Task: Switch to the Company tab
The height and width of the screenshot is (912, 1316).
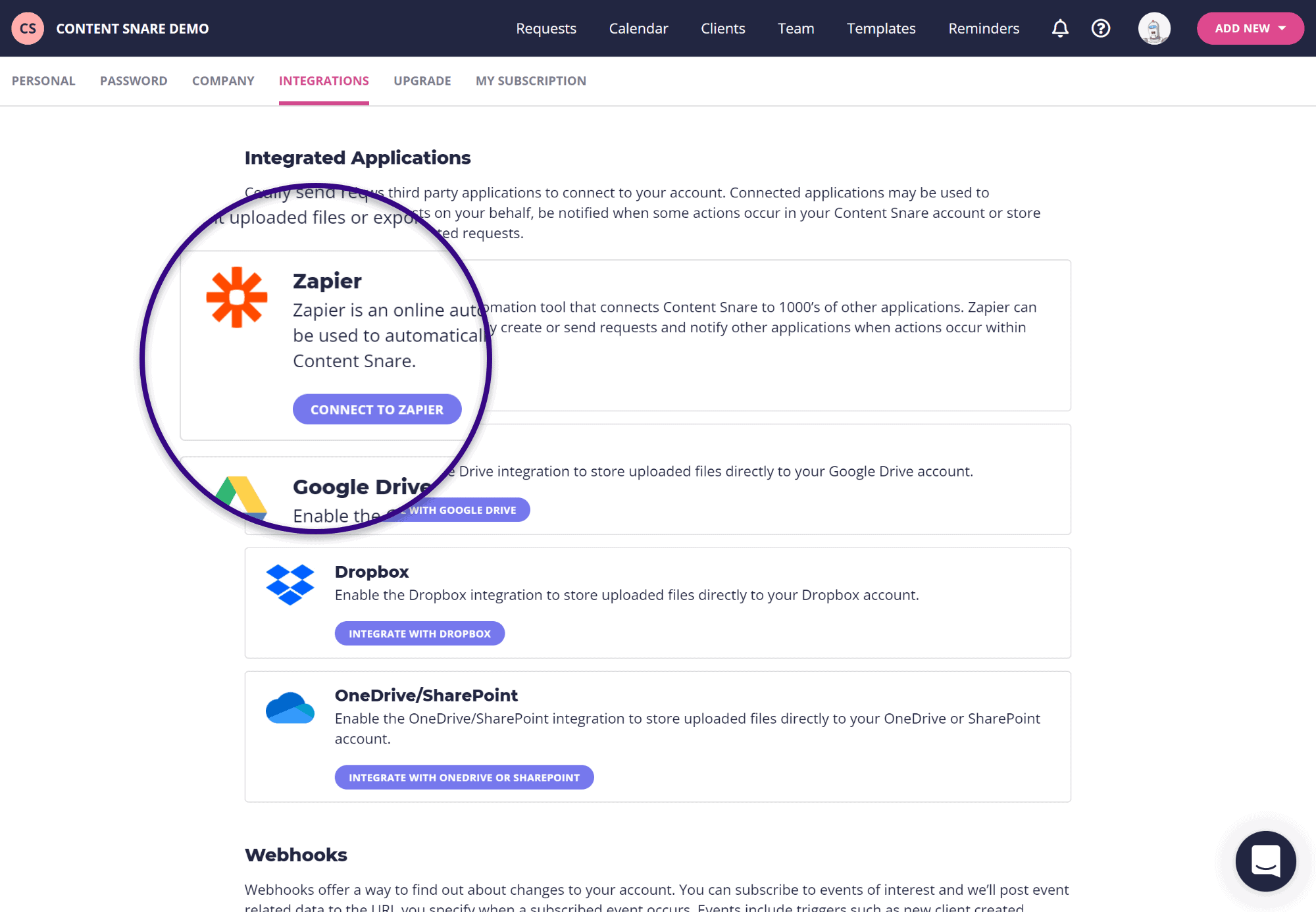Action: click(223, 81)
